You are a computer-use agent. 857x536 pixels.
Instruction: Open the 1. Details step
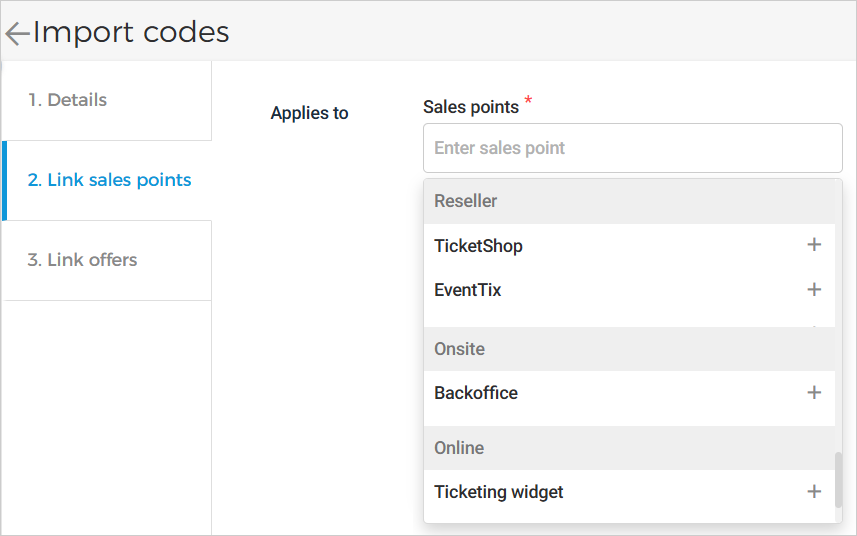point(67,100)
